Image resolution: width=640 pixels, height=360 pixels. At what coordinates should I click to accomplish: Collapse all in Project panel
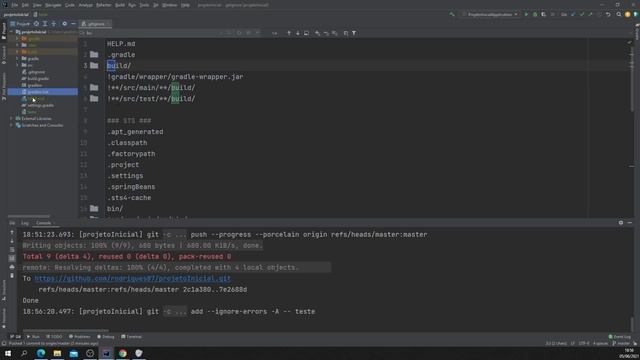(x=53, y=24)
